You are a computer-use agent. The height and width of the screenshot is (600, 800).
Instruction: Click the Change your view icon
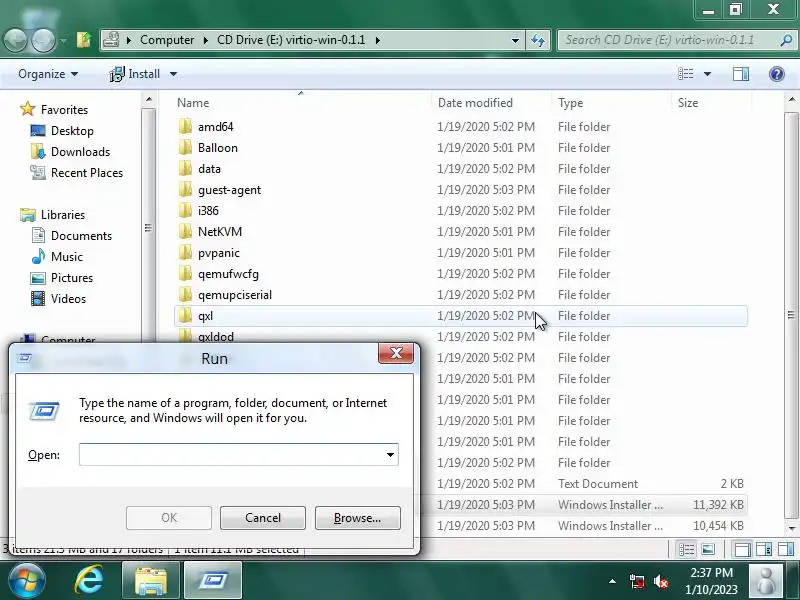click(685, 74)
